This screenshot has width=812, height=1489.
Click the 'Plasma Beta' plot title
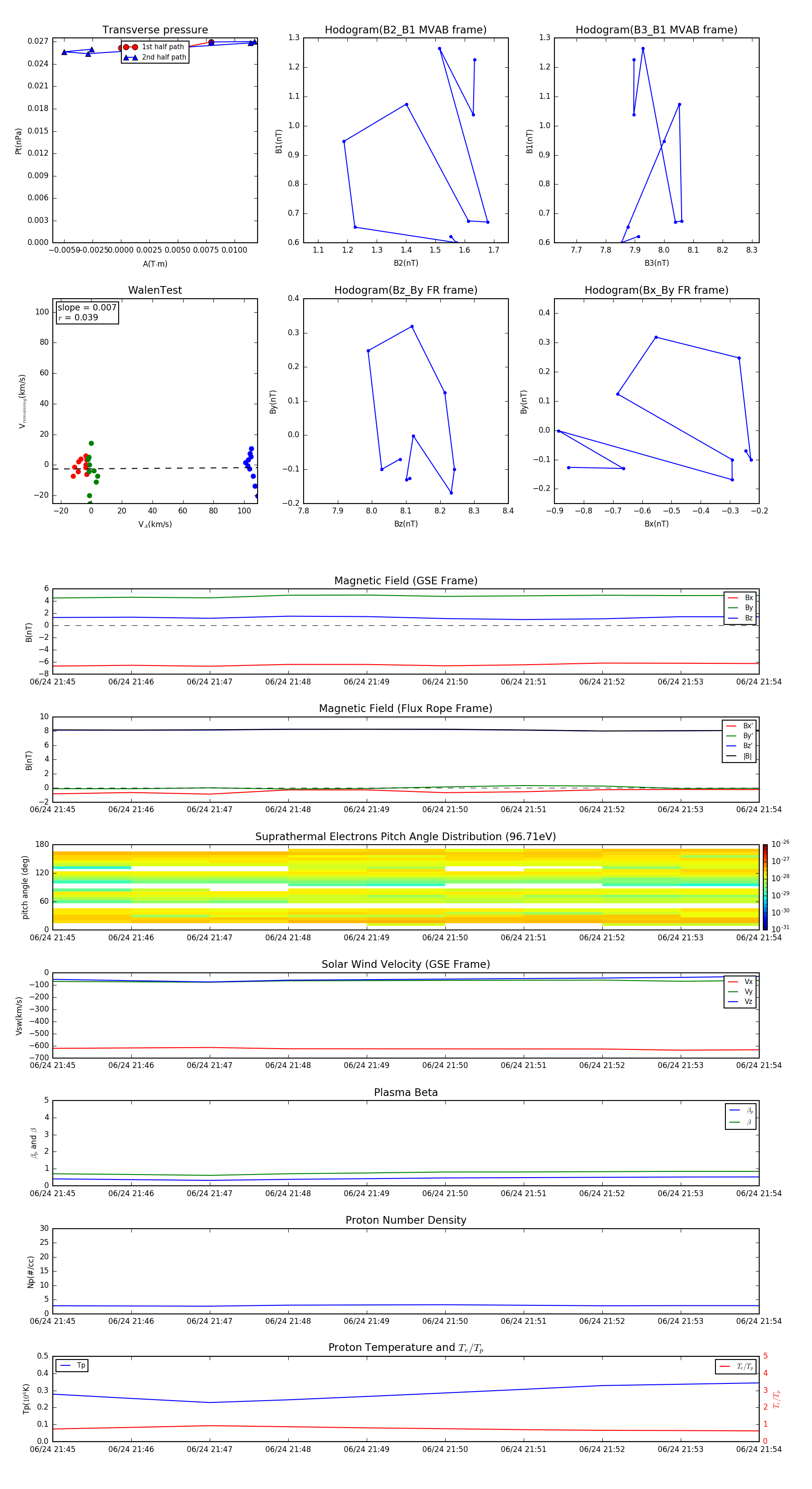[x=406, y=1092]
